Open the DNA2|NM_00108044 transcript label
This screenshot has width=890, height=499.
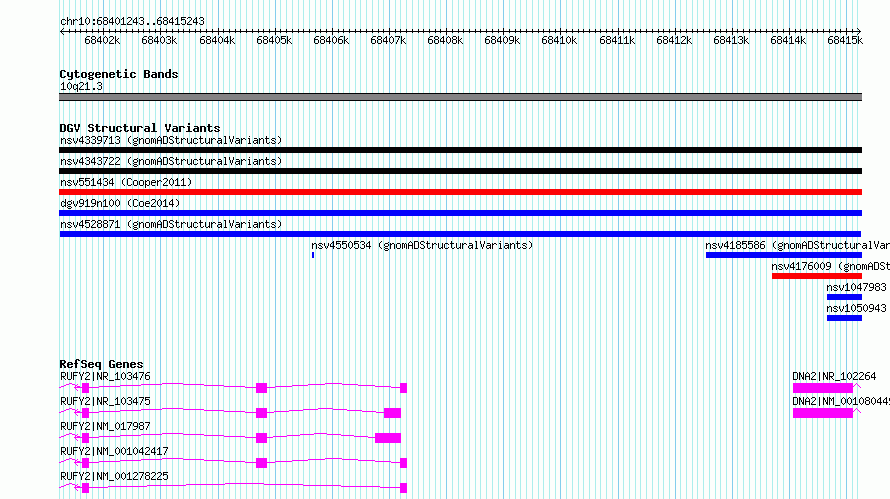(841, 401)
